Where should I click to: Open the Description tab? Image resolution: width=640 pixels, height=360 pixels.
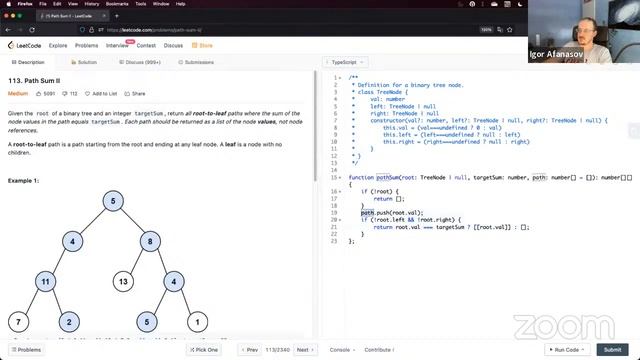click(28, 62)
